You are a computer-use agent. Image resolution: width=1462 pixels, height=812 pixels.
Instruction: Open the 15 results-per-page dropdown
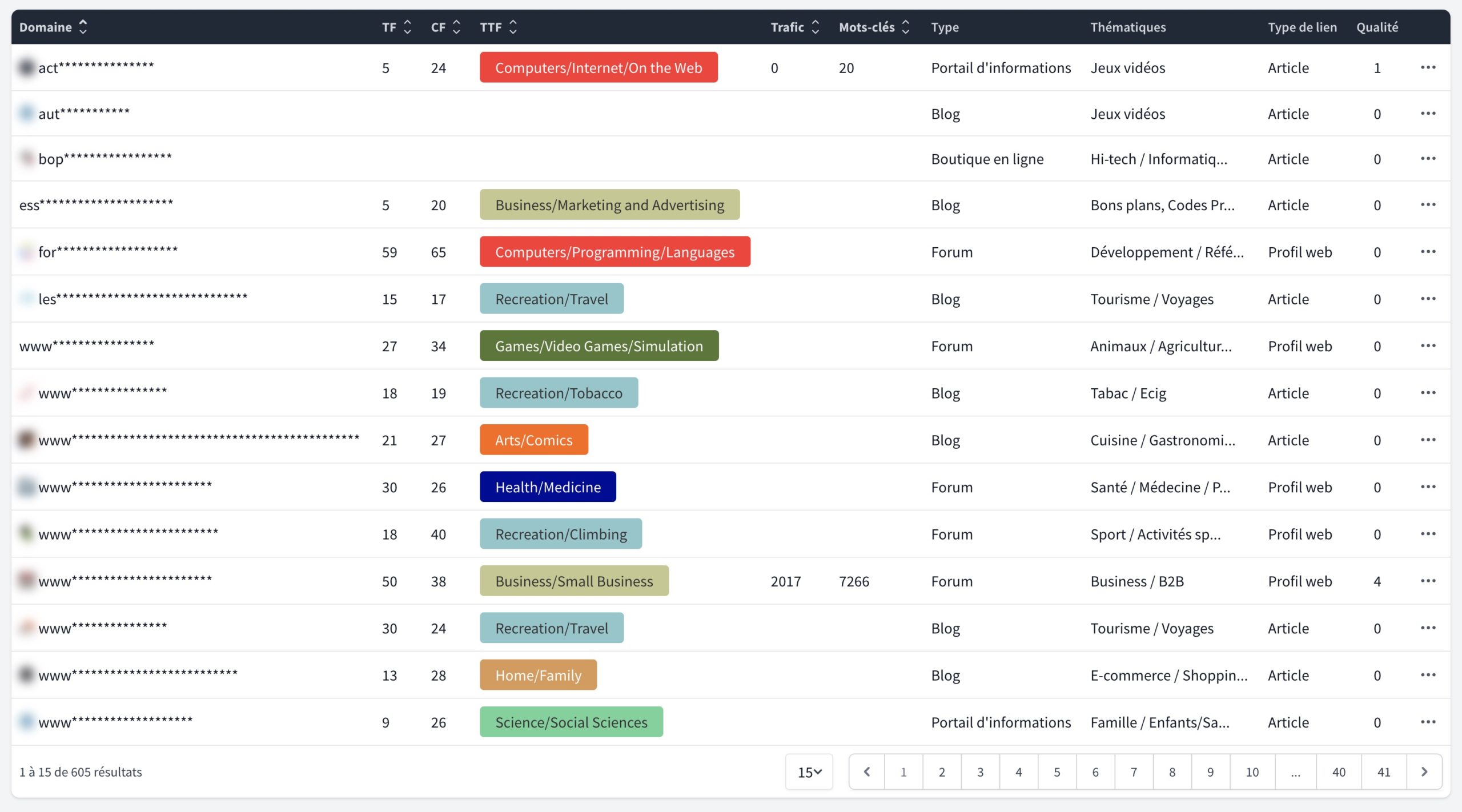click(809, 772)
